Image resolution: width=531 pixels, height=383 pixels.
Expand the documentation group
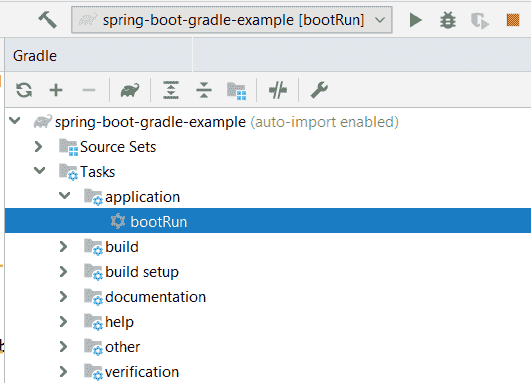coord(63,297)
